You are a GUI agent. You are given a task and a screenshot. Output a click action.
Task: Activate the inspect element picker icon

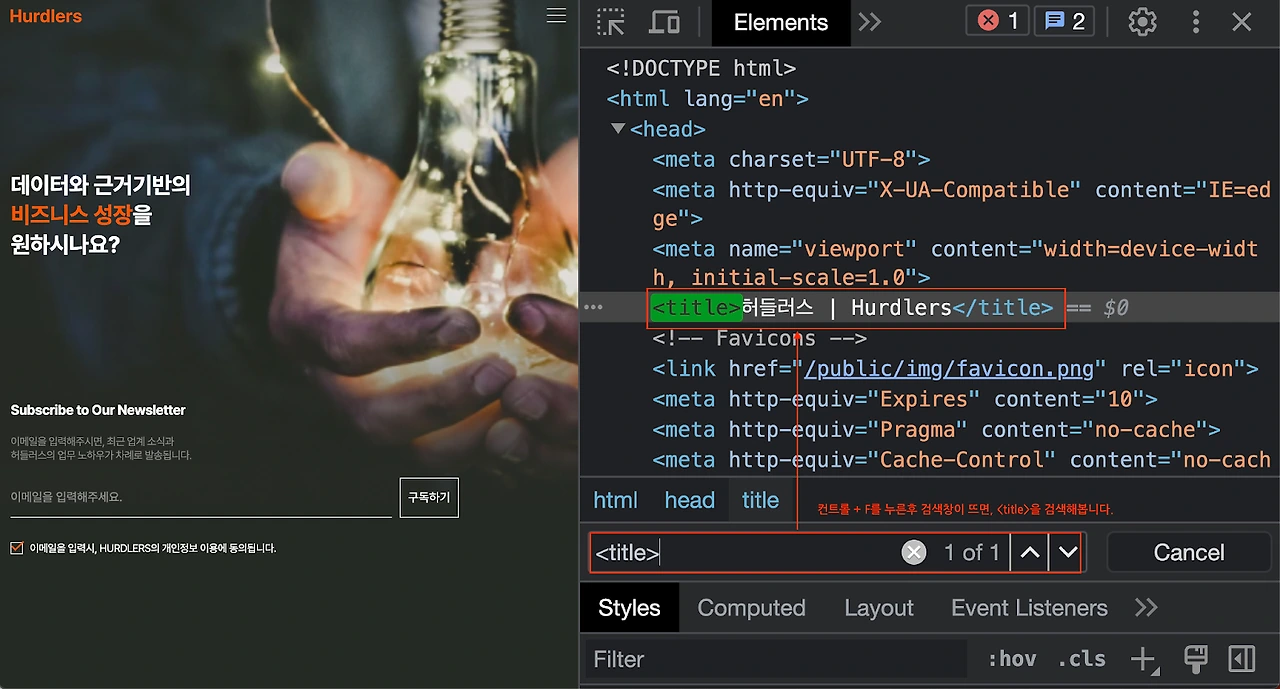[611, 22]
